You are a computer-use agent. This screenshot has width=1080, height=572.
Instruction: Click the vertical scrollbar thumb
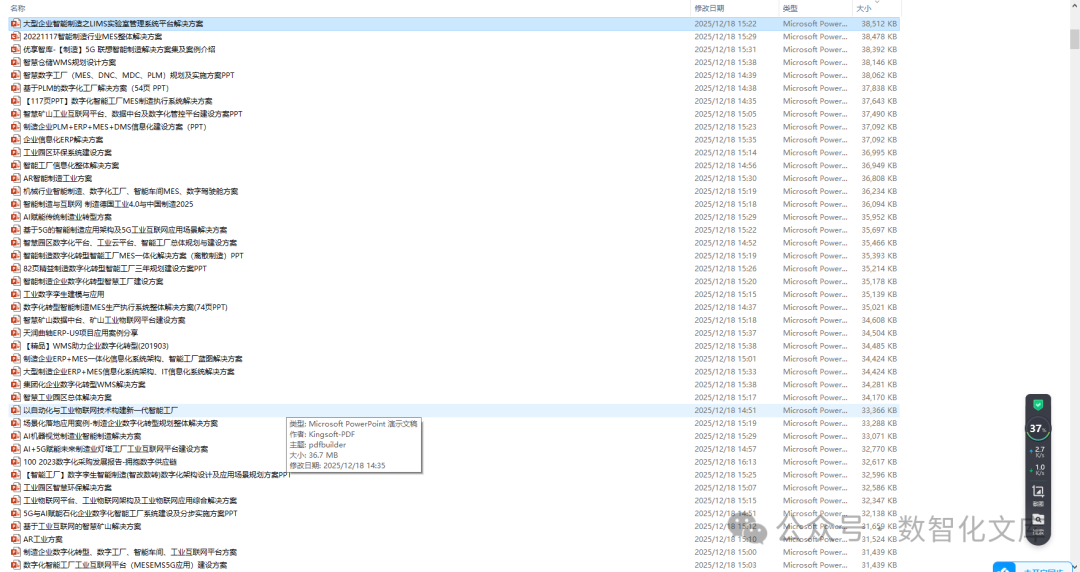(1074, 39)
